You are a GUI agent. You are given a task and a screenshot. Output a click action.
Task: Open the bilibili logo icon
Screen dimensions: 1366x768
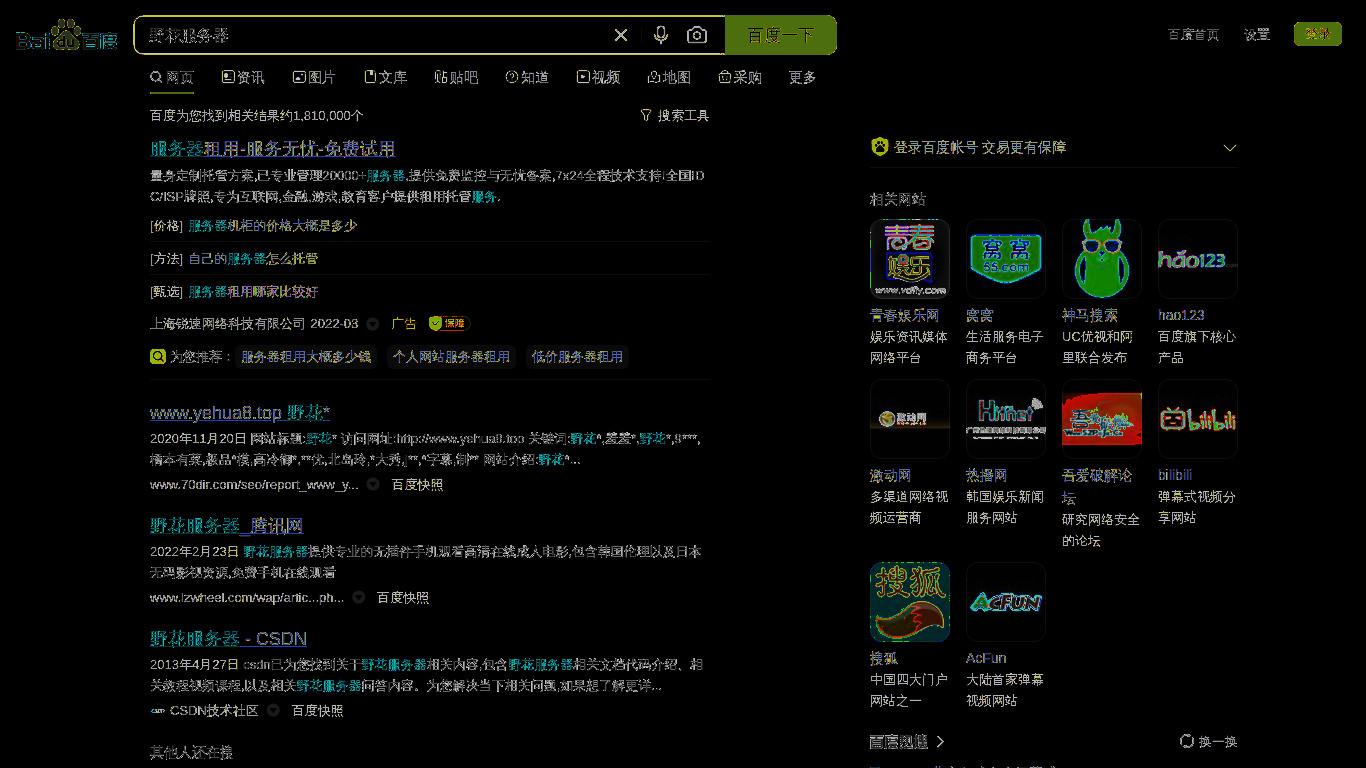click(x=1198, y=419)
